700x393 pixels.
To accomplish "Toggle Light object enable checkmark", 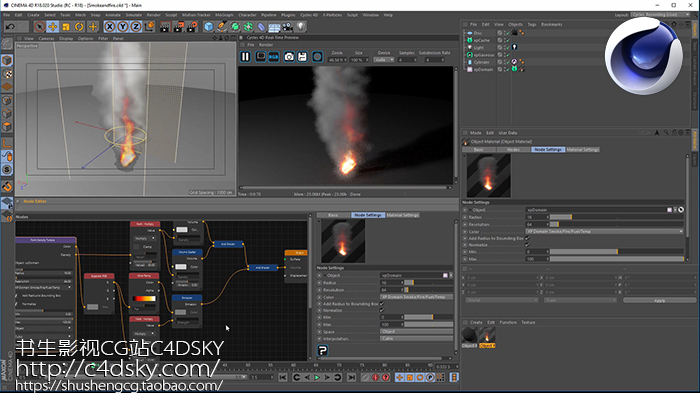I will coord(508,47).
